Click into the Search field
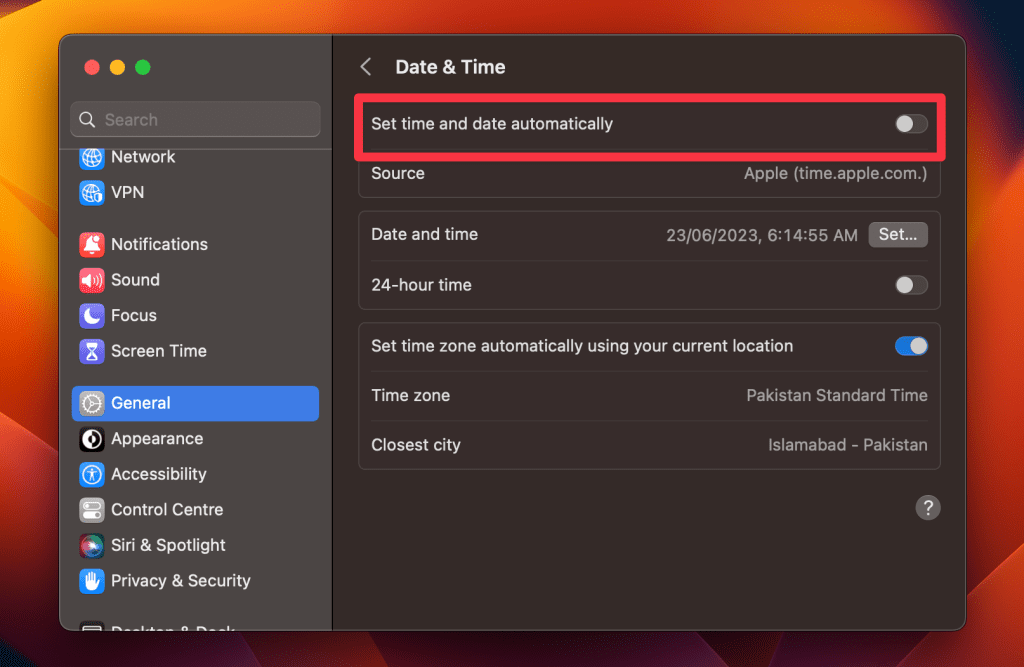Image resolution: width=1024 pixels, height=667 pixels. click(x=195, y=120)
